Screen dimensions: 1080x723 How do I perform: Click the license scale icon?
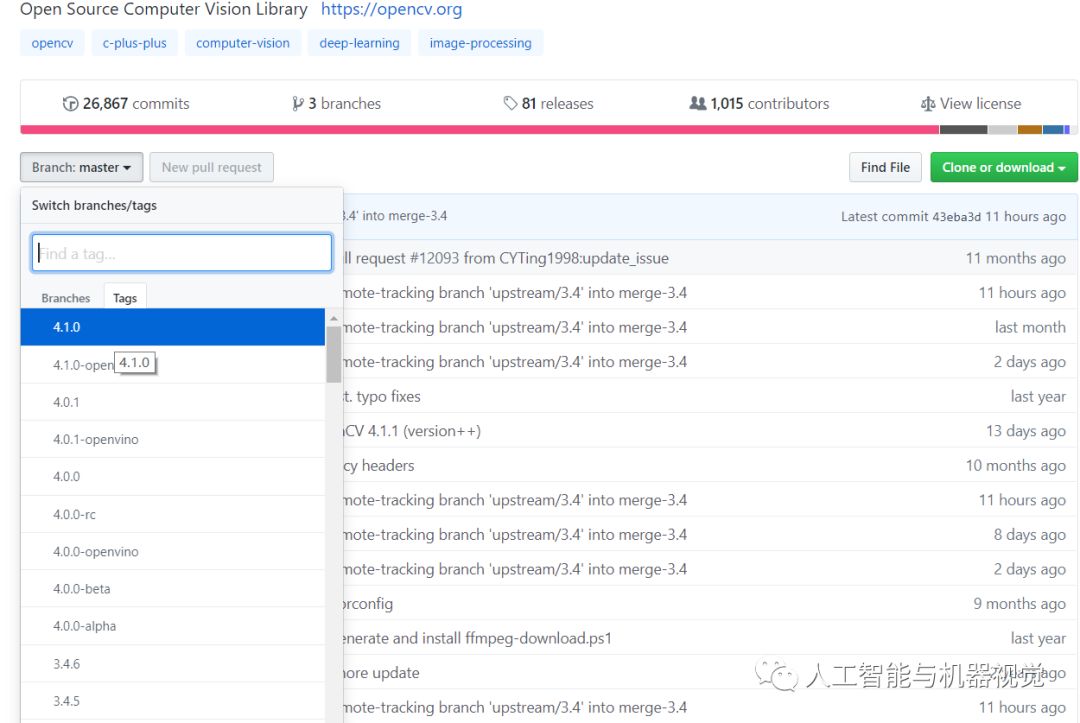click(928, 104)
